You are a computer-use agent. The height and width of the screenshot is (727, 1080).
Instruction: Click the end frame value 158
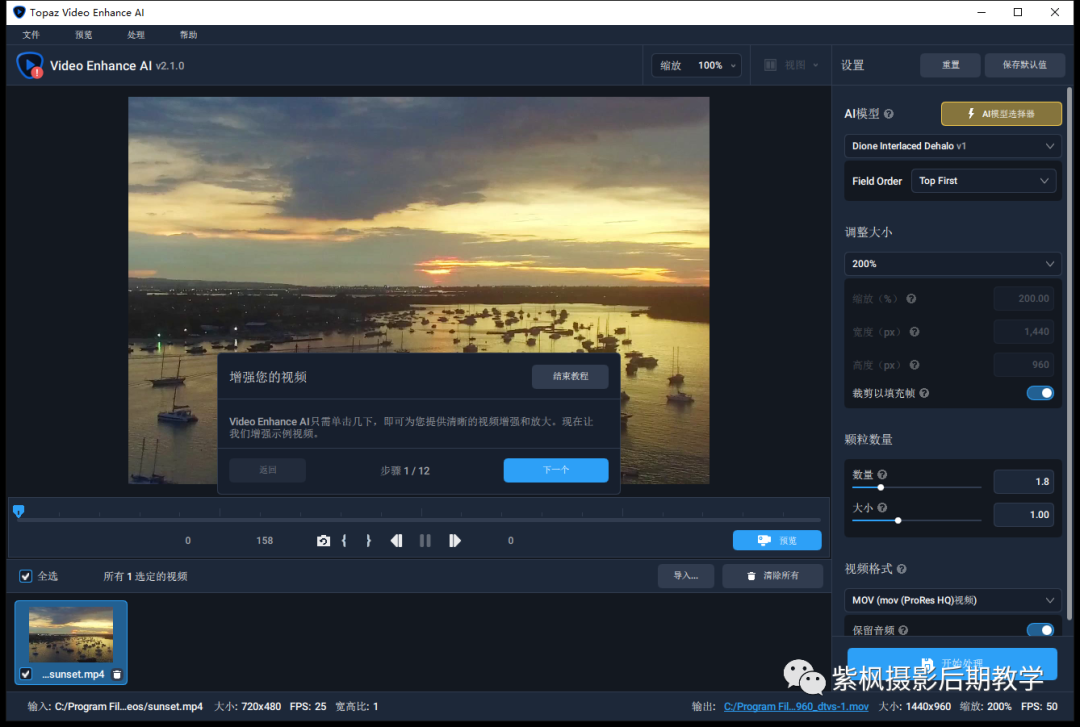tap(264, 541)
